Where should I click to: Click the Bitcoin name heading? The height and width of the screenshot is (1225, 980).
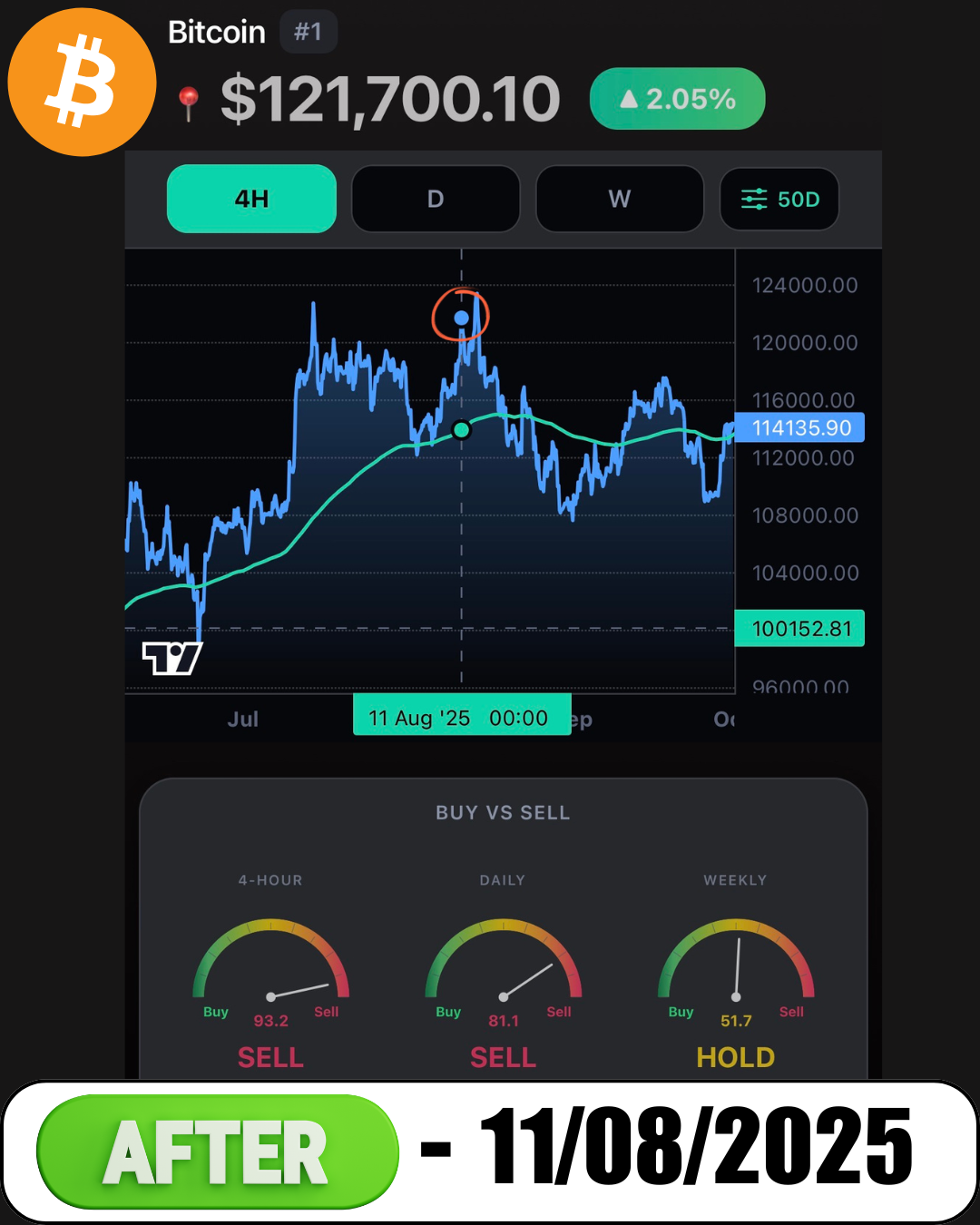point(217,32)
